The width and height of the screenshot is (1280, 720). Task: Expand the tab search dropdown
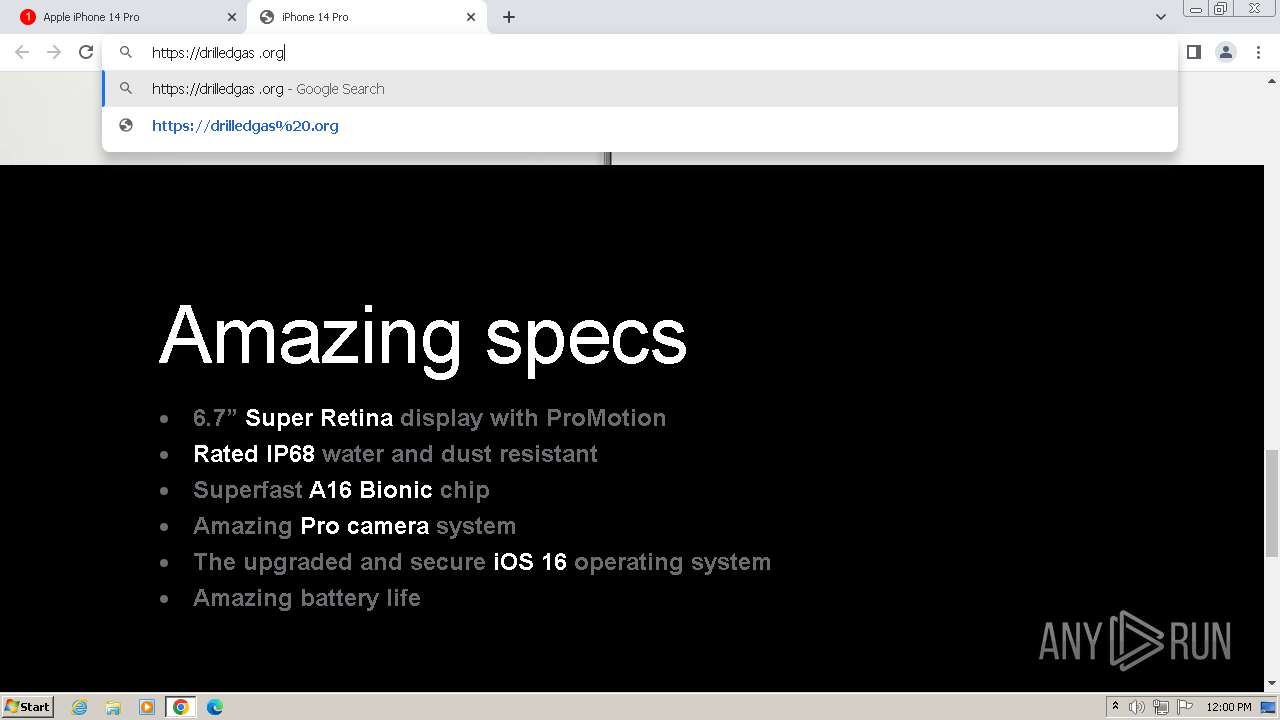(1161, 17)
